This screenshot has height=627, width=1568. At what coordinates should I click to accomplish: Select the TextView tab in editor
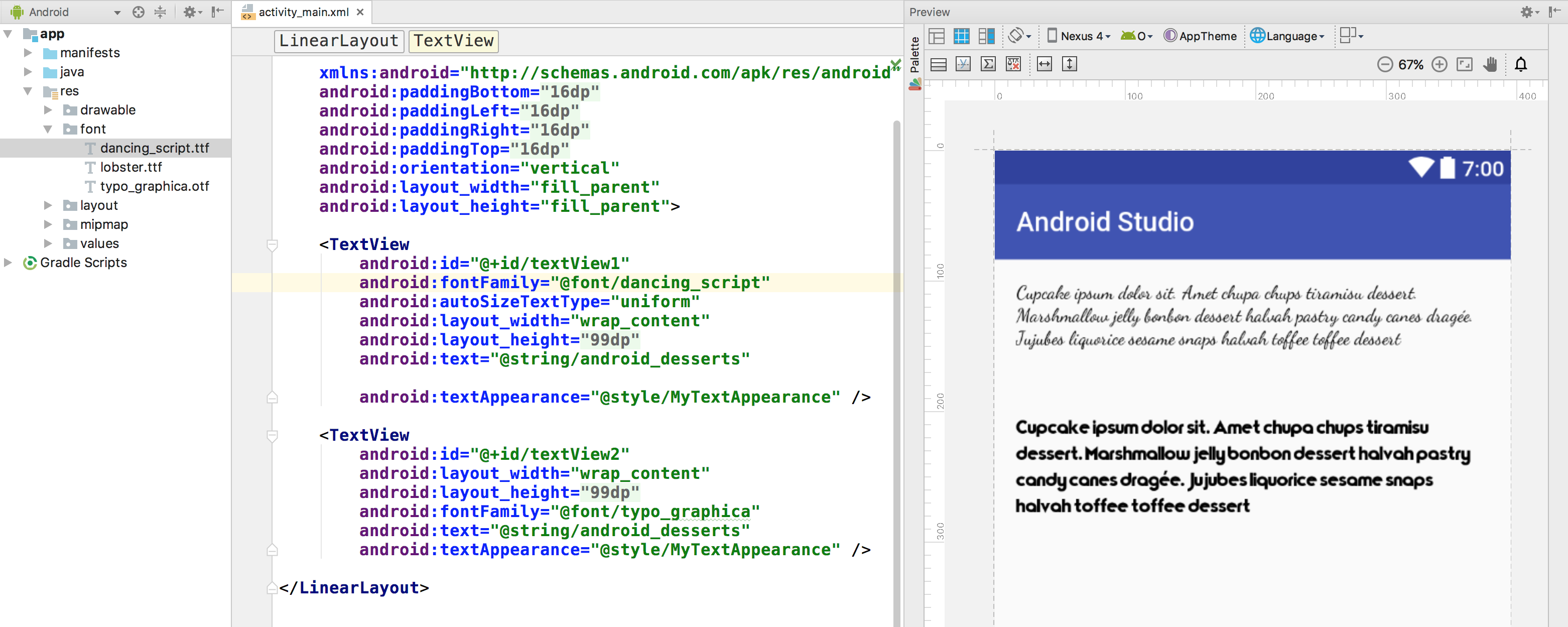click(x=453, y=39)
